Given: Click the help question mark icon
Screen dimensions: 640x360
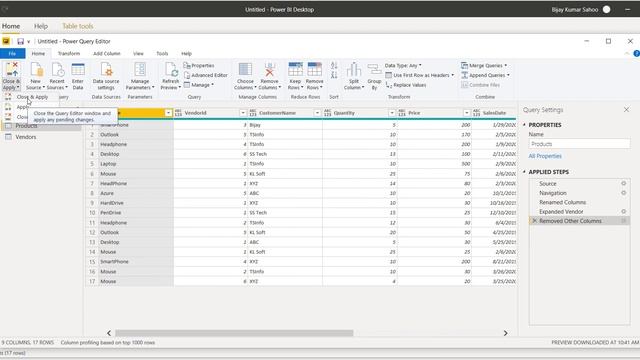Looking at the screenshot, I should (636, 53).
